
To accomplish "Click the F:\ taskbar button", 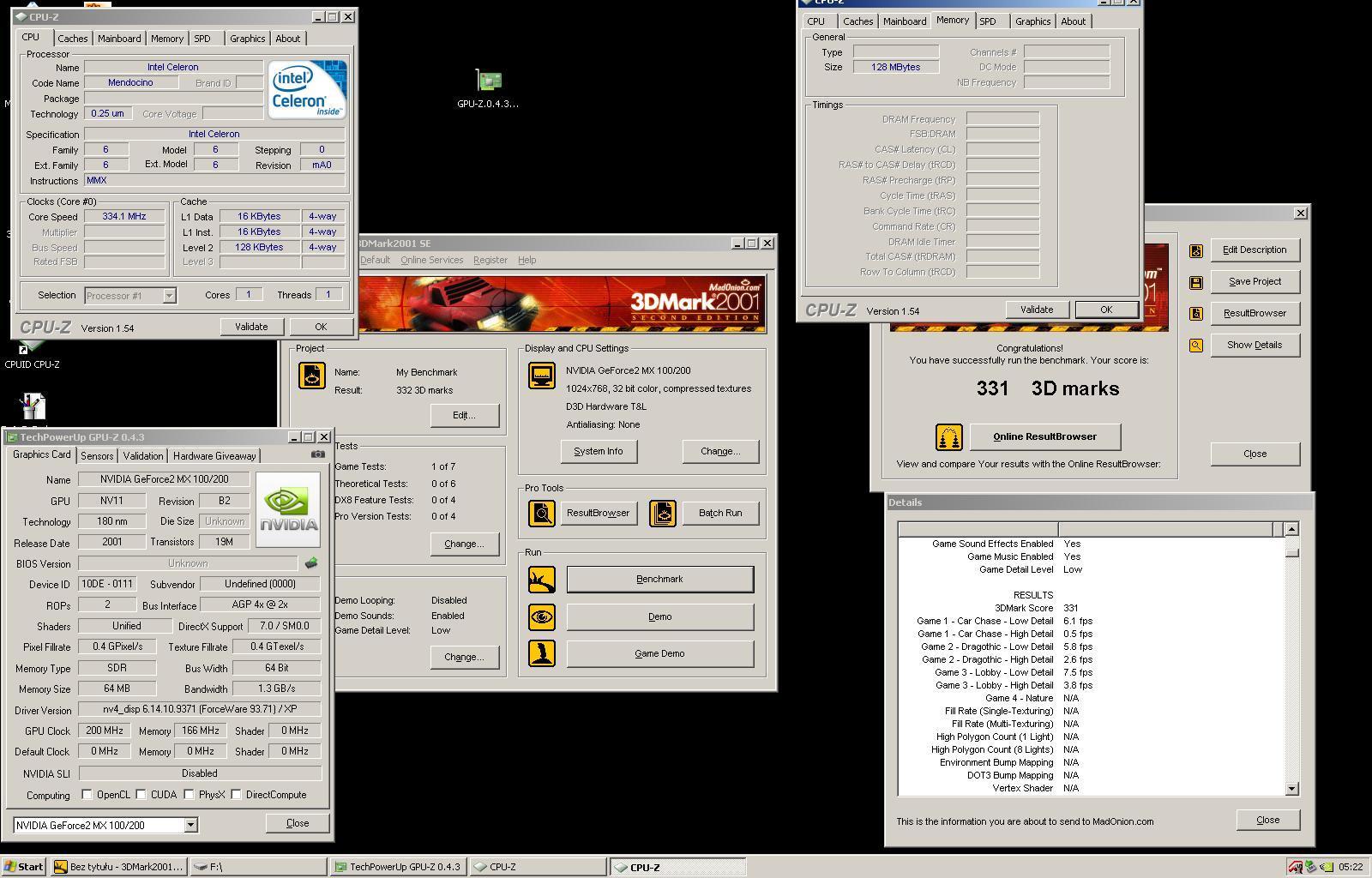I will pyautogui.click(x=259, y=867).
